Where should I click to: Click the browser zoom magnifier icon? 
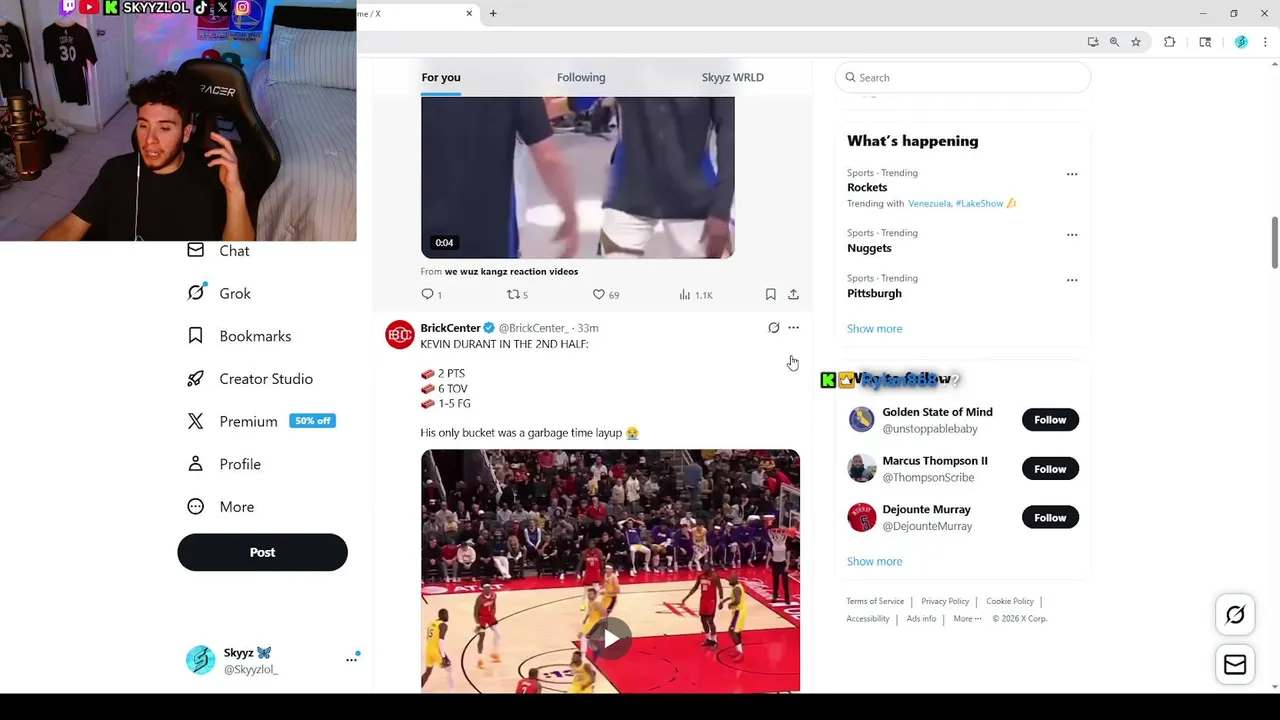tap(1114, 42)
